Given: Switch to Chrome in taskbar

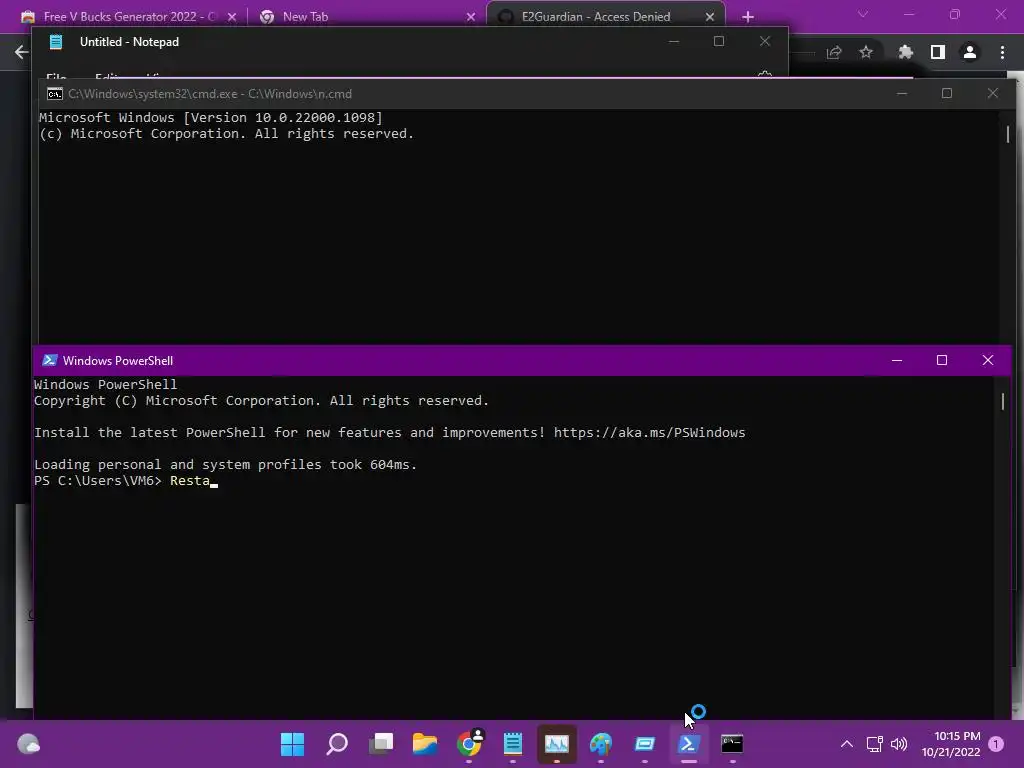Looking at the screenshot, I should point(469,744).
